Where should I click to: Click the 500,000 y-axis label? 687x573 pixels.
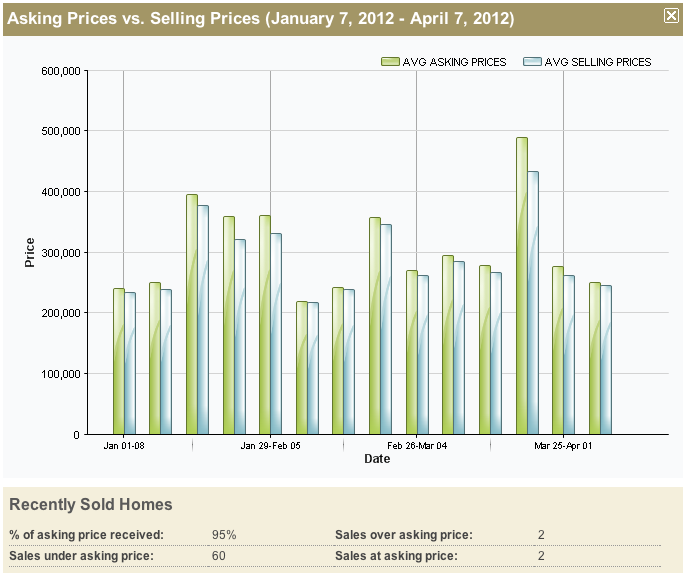point(61,131)
